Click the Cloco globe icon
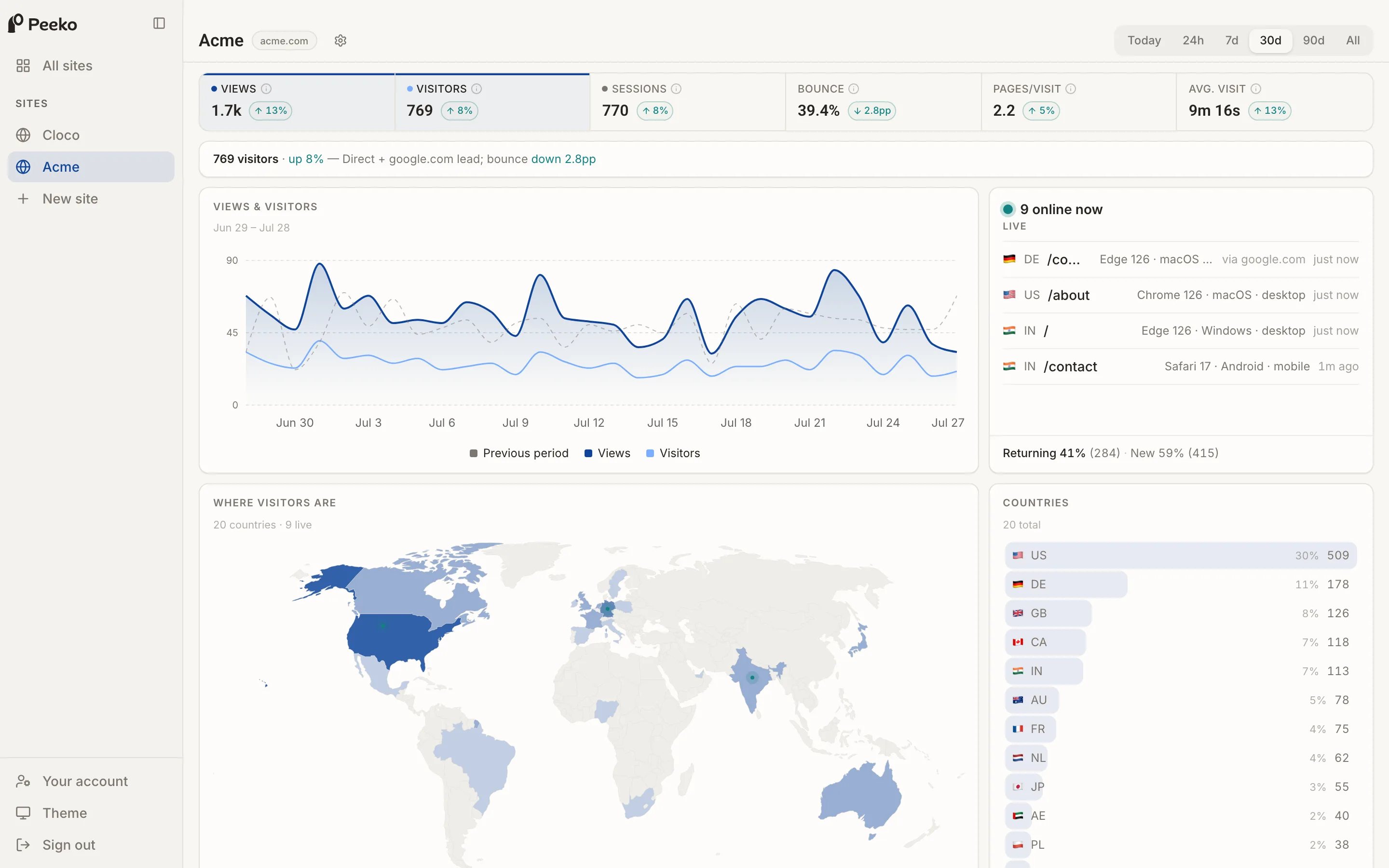1389x868 pixels. (23, 135)
